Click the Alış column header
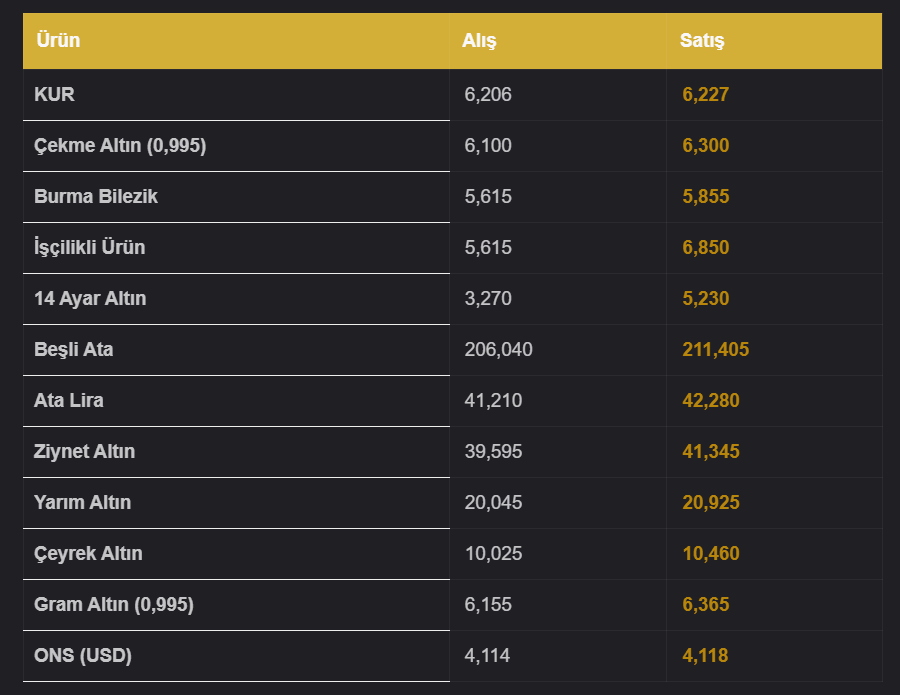Image resolution: width=900 pixels, height=695 pixels. [x=479, y=40]
